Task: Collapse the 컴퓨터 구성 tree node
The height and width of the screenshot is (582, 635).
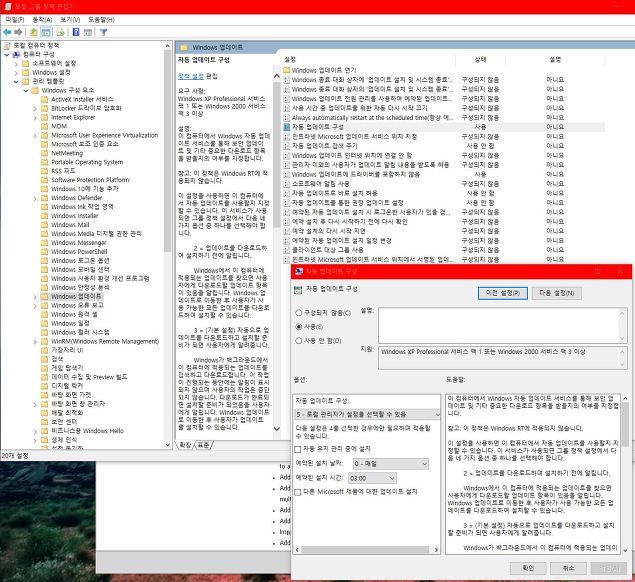Action: pyautogui.click(x=7, y=54)
